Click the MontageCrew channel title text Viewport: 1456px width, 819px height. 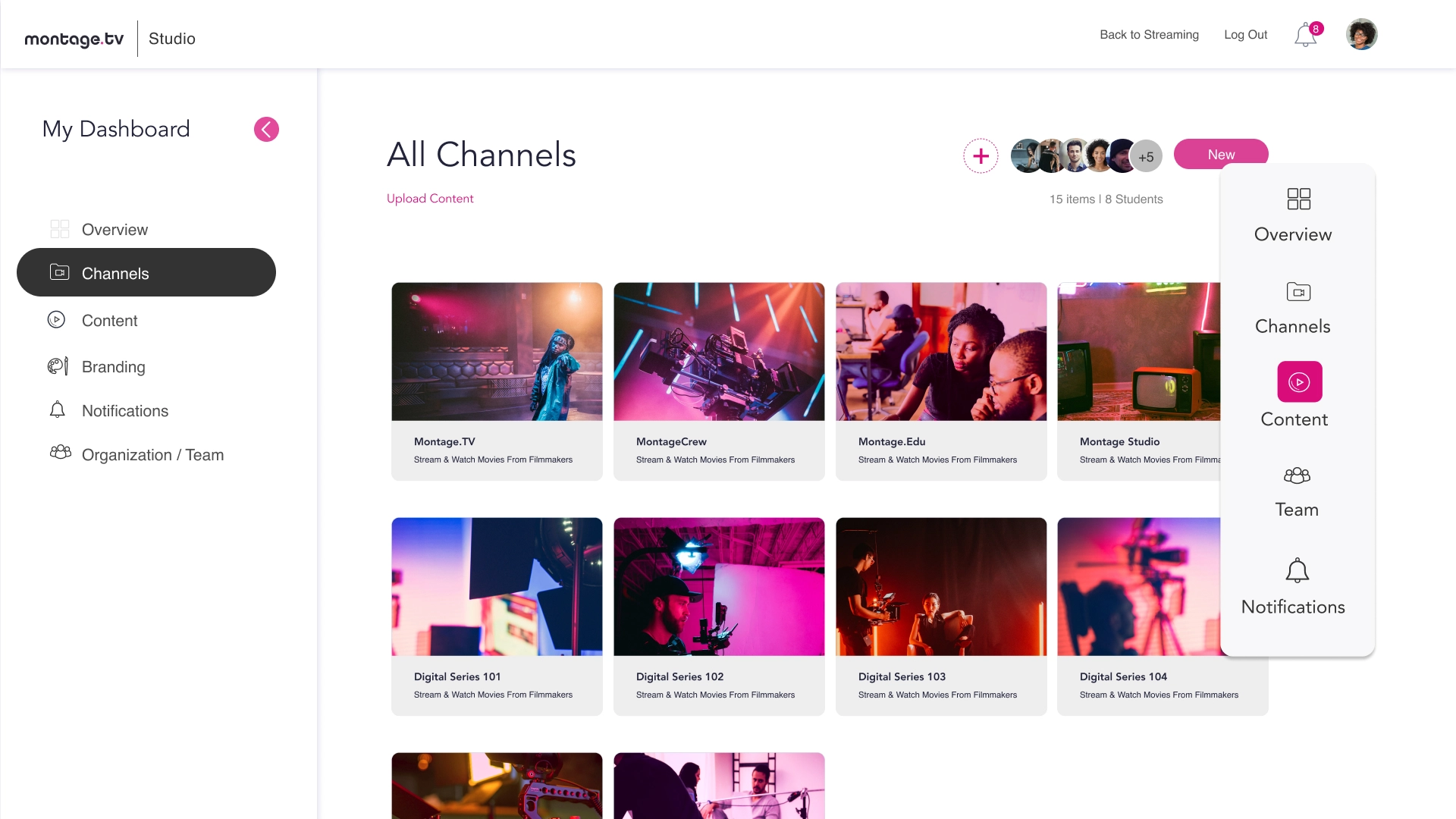(671, 441)
